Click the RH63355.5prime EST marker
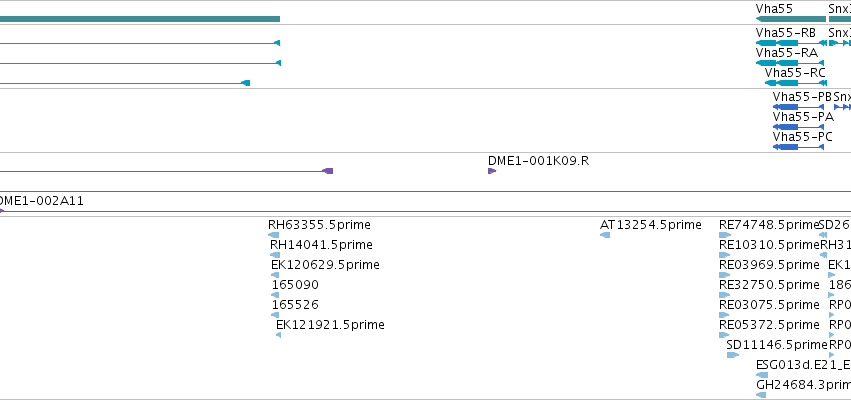The width and height of the screenshot is (851, 400). [274, 235]
